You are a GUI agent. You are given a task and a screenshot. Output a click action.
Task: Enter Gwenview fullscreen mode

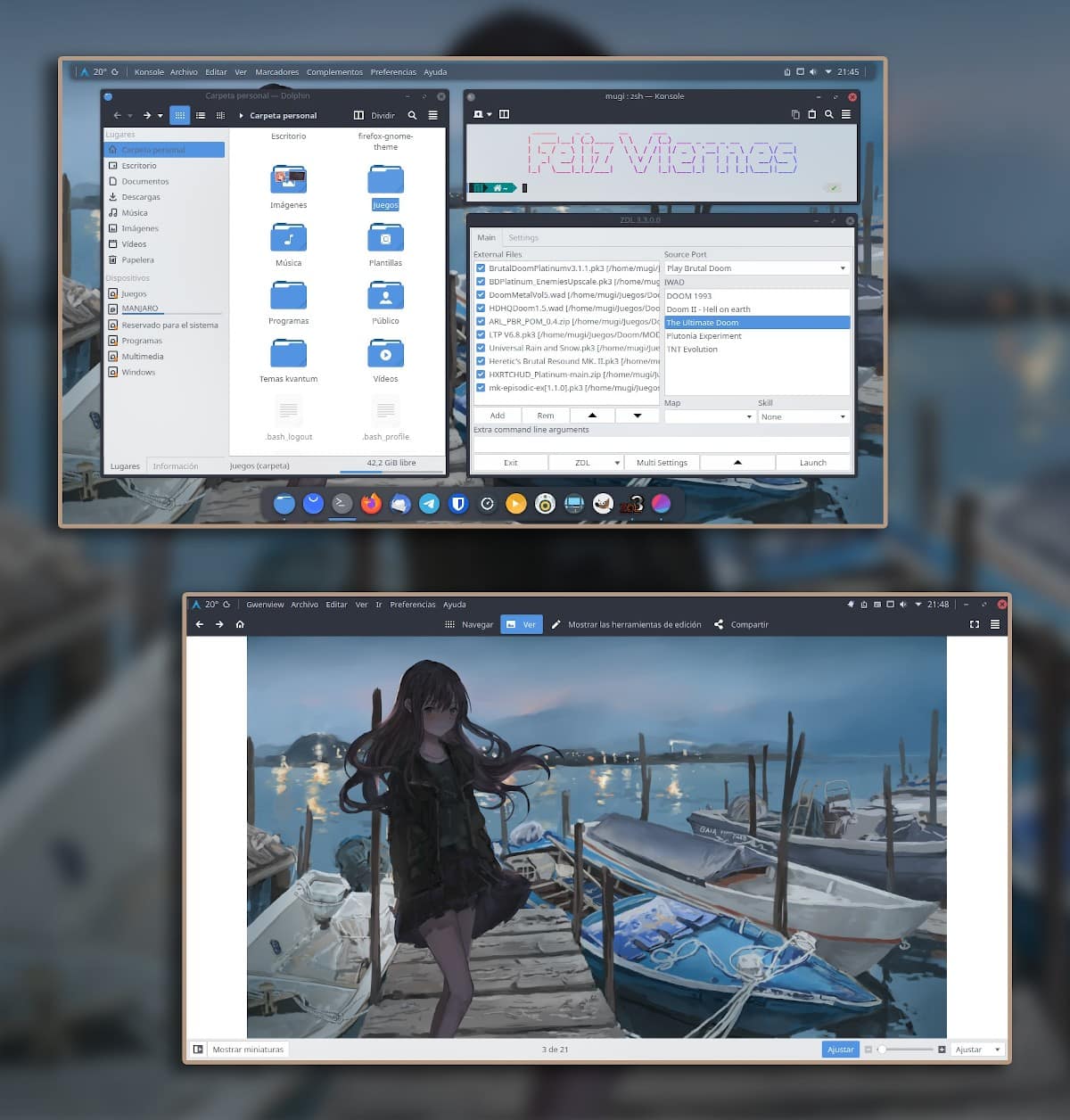[x=974, y=624]
